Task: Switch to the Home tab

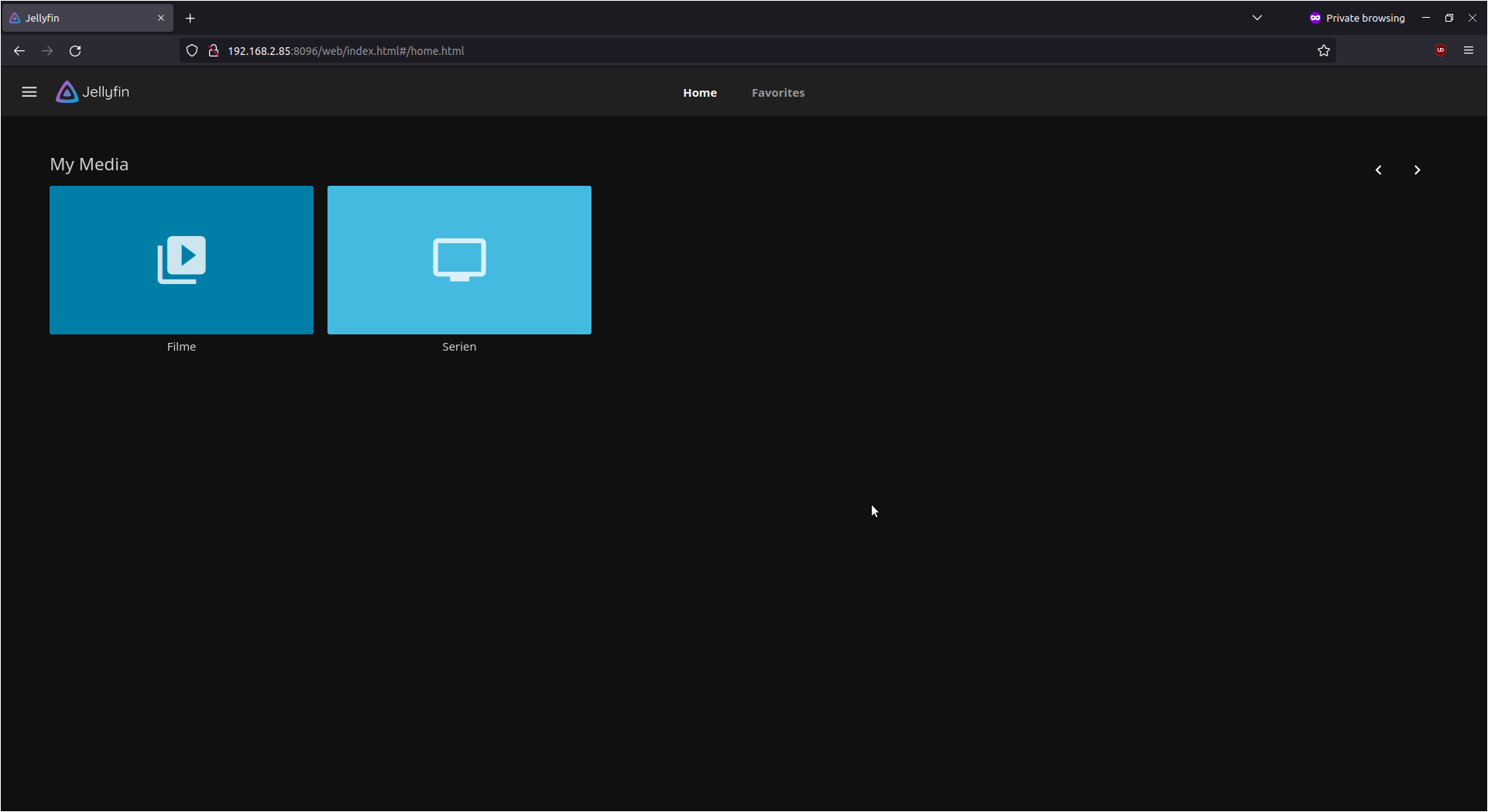Action: pos(700,93)
